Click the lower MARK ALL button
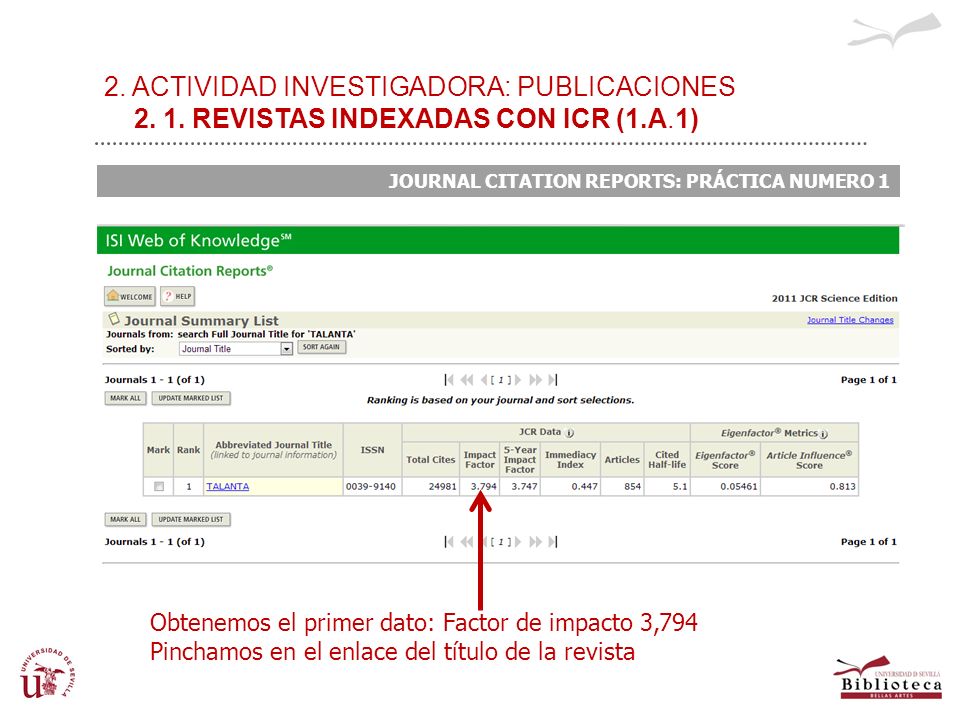The image size is (960, 720). (126, 520)
